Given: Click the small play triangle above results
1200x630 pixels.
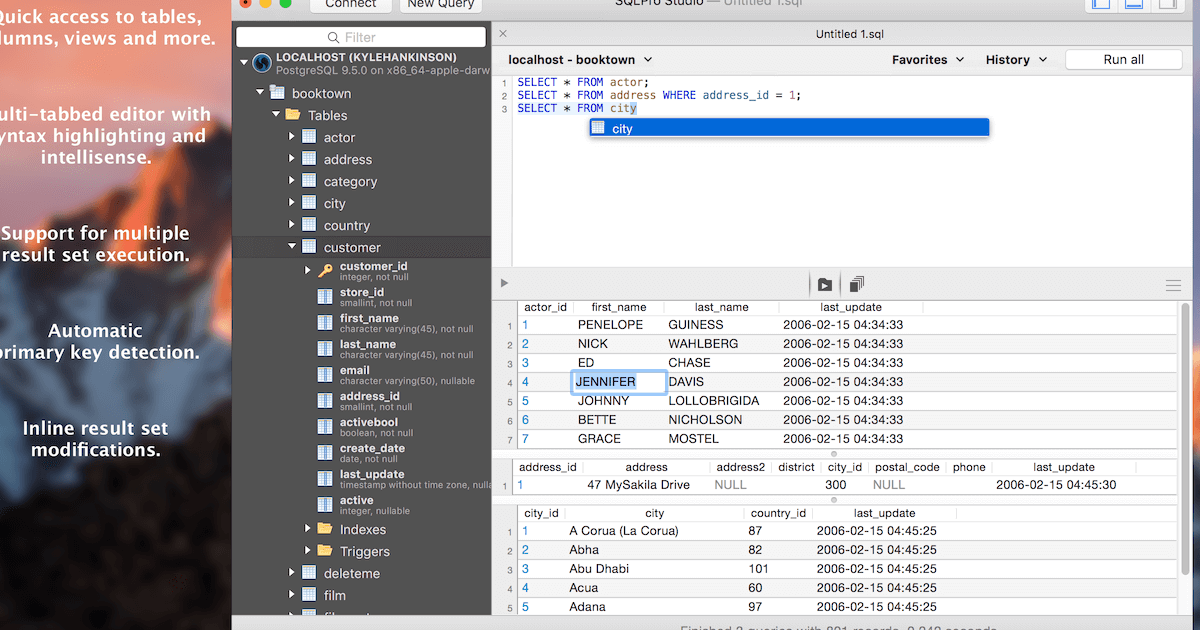Looking at the screenshot, I should coord(504,284).
